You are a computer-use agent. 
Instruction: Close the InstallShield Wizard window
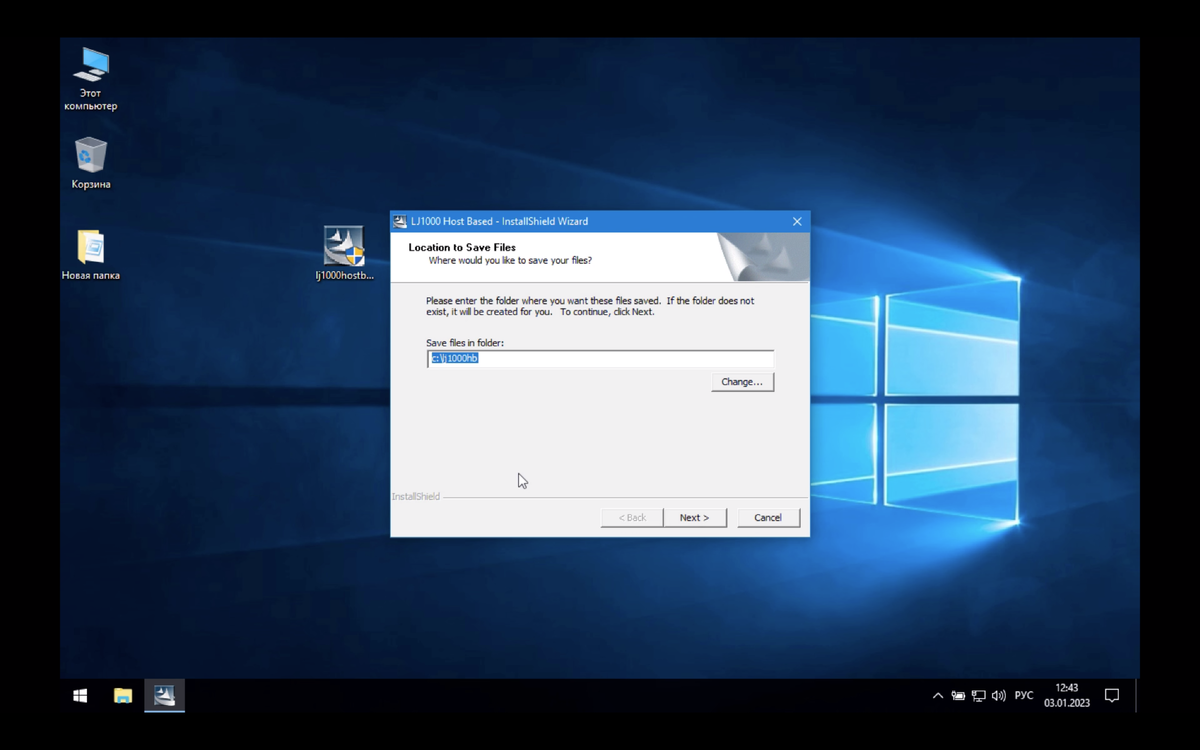tap(797, 221)
